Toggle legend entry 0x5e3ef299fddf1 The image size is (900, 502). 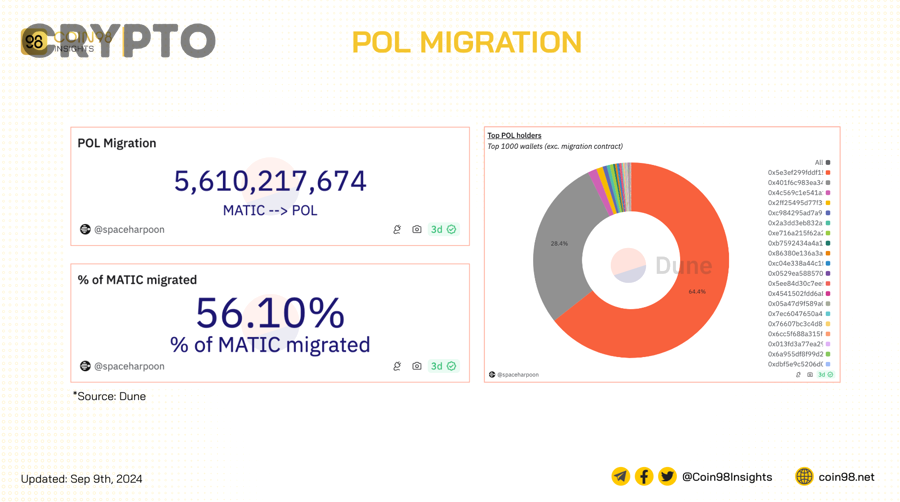799,172
